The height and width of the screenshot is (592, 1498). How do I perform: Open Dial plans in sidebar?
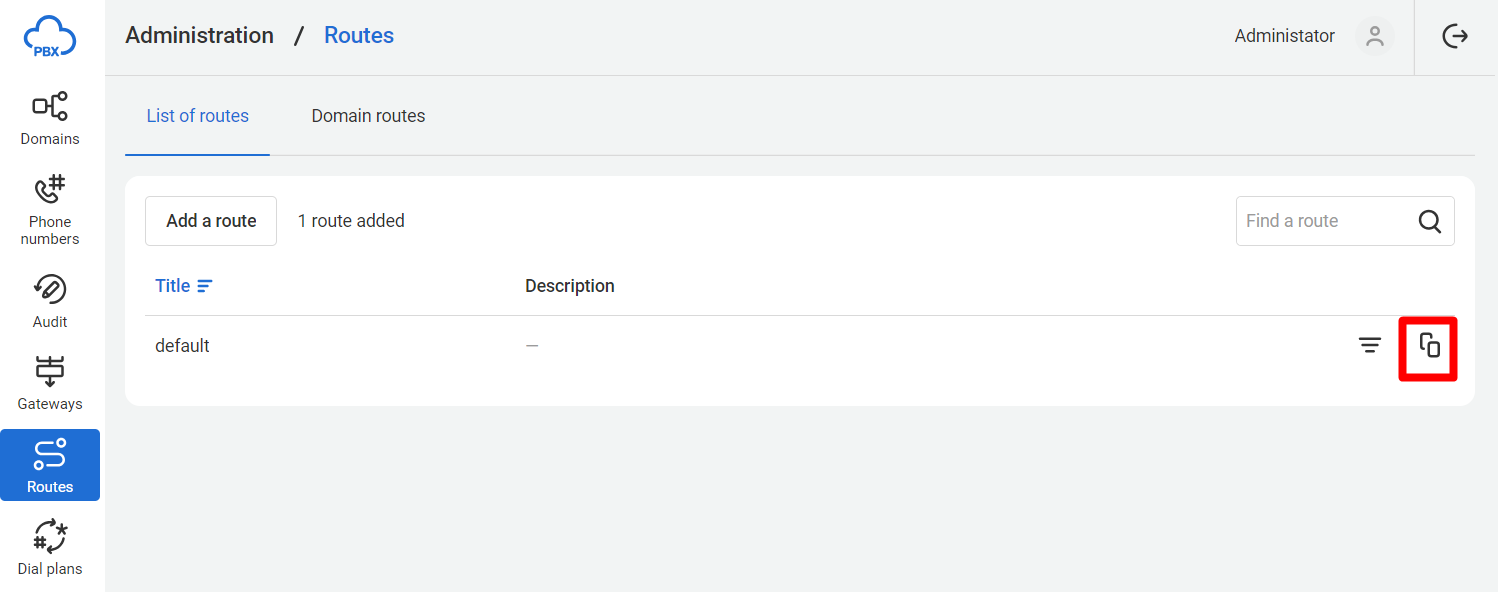pyautogui.click(x=50, y=548)
